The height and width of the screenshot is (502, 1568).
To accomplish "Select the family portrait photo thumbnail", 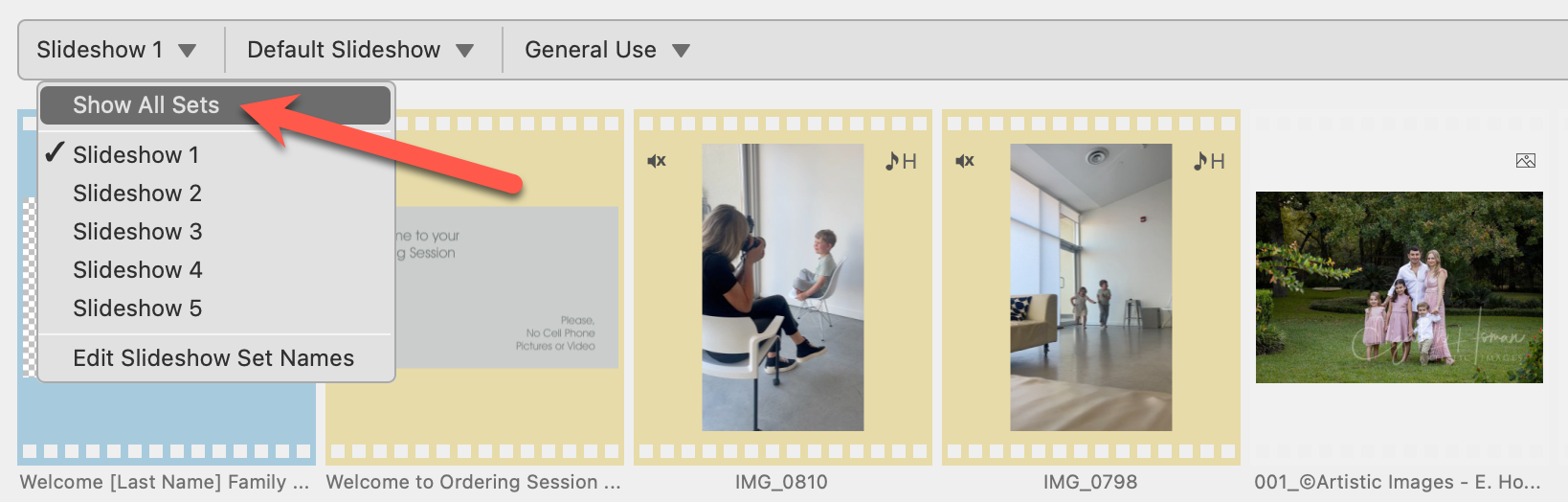I will [x=1400, y=287].
